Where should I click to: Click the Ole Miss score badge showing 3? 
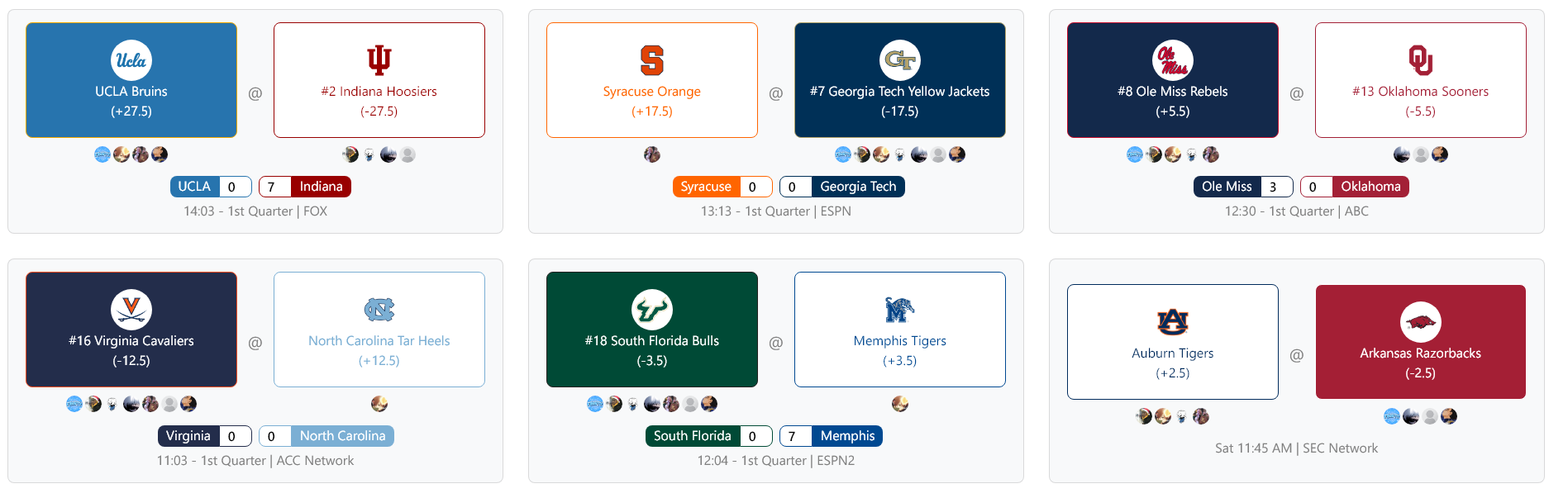1274,187
